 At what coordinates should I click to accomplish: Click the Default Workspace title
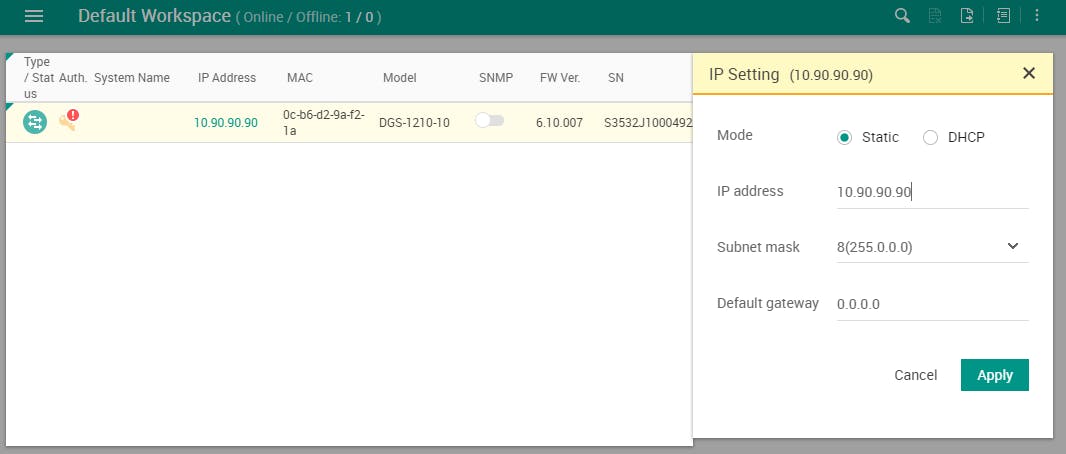(154, 16)
